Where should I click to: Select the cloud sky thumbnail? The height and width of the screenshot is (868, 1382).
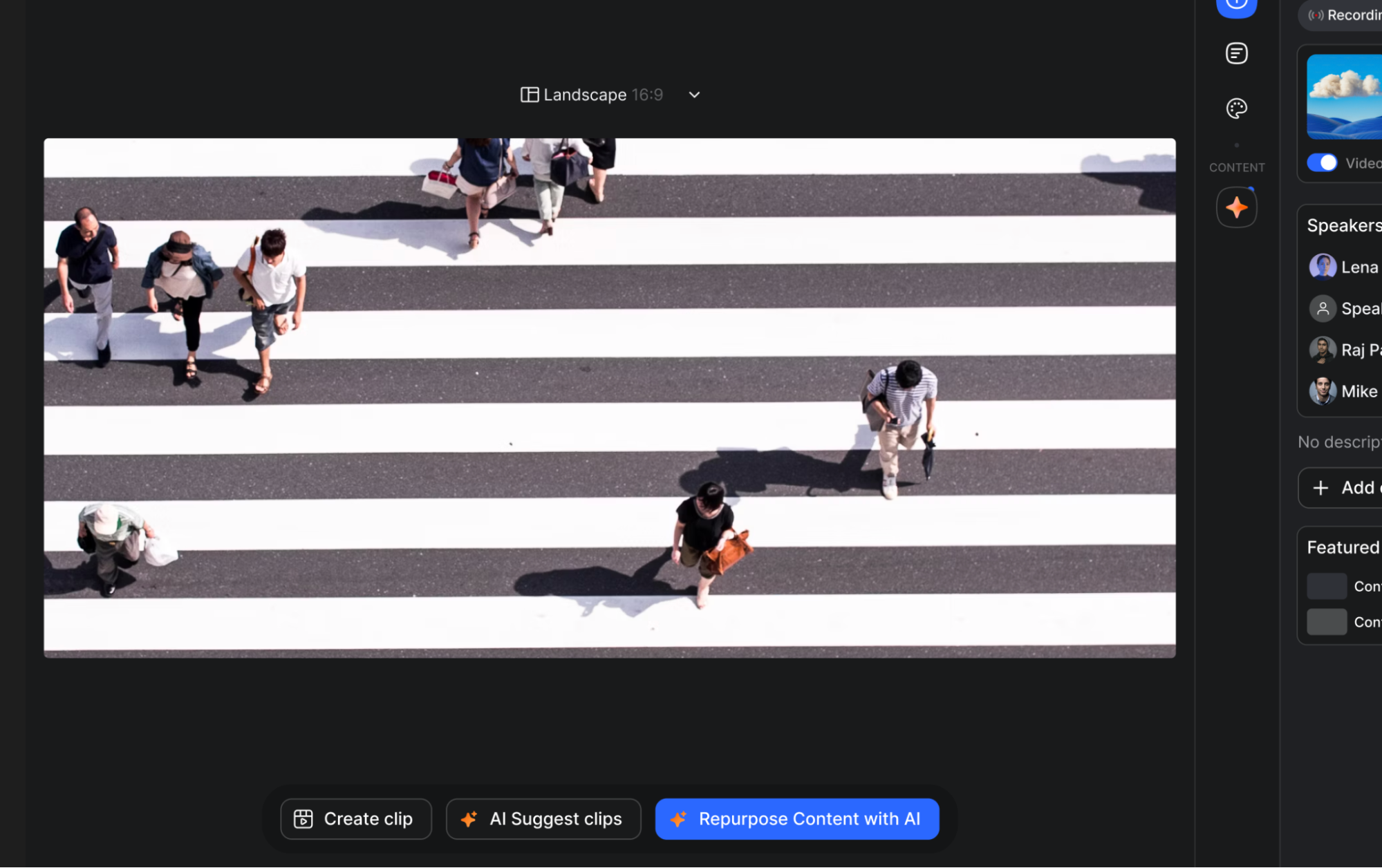(1344, 97)
